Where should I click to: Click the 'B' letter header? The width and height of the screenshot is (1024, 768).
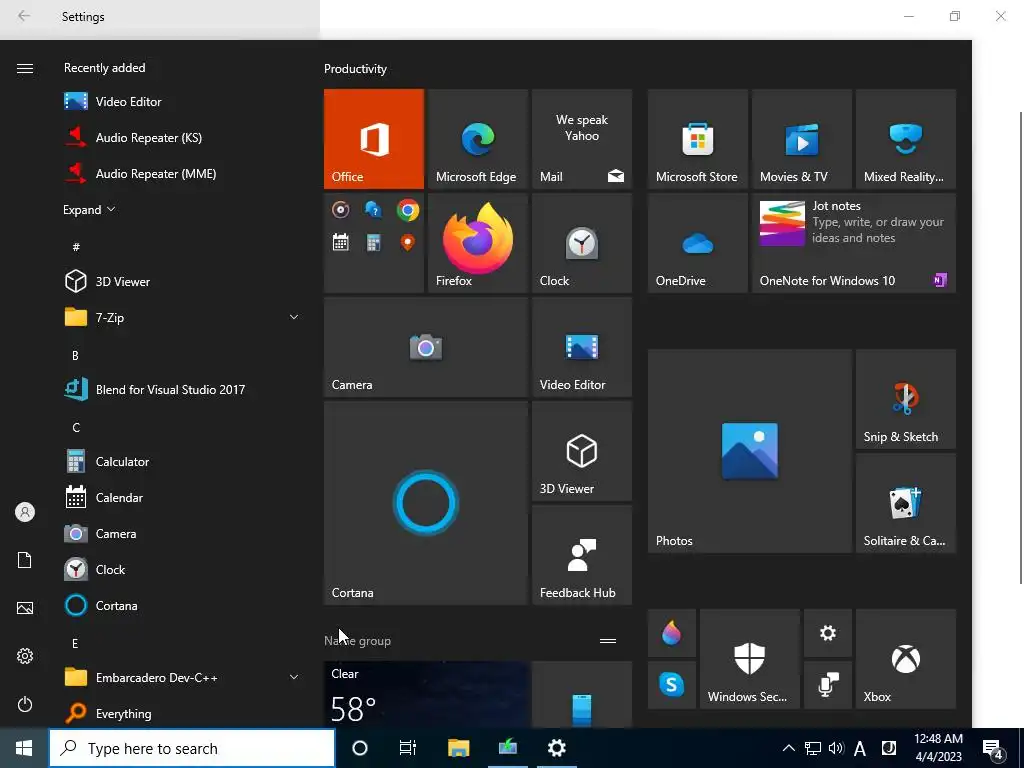[x=75, y=356]
